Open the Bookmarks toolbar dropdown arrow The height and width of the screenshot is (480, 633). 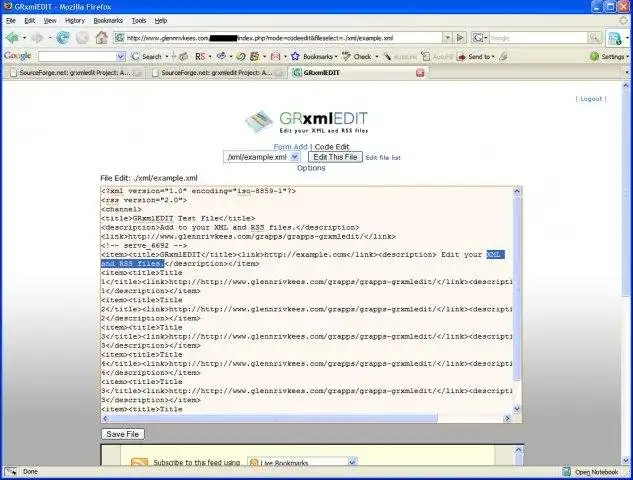tap(336, 57)
